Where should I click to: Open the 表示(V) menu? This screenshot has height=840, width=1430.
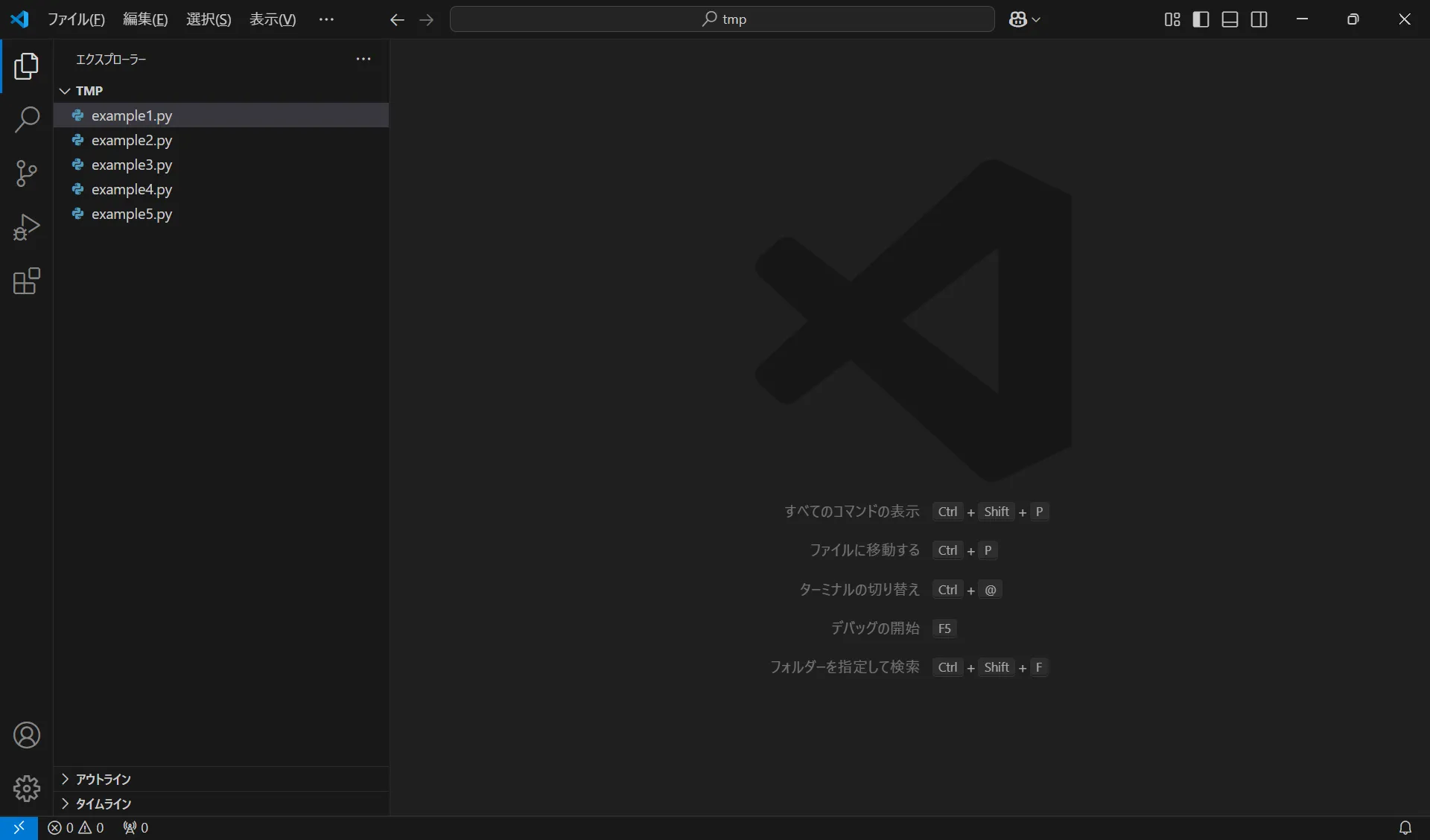click(273, 19)
